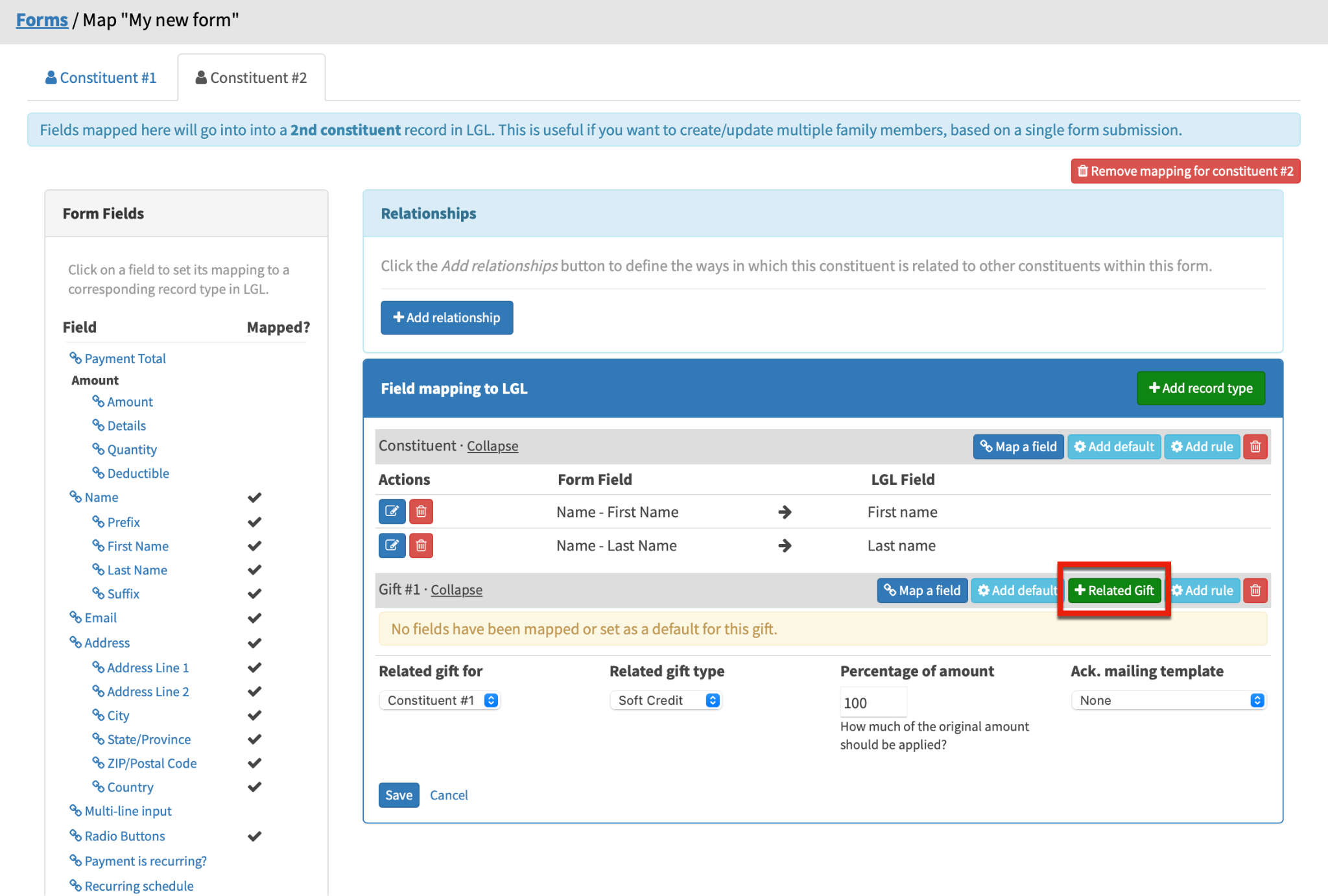The image size is (1328, 896).
Task: Add default for Constituent section
Action: tap(1113, 447)
